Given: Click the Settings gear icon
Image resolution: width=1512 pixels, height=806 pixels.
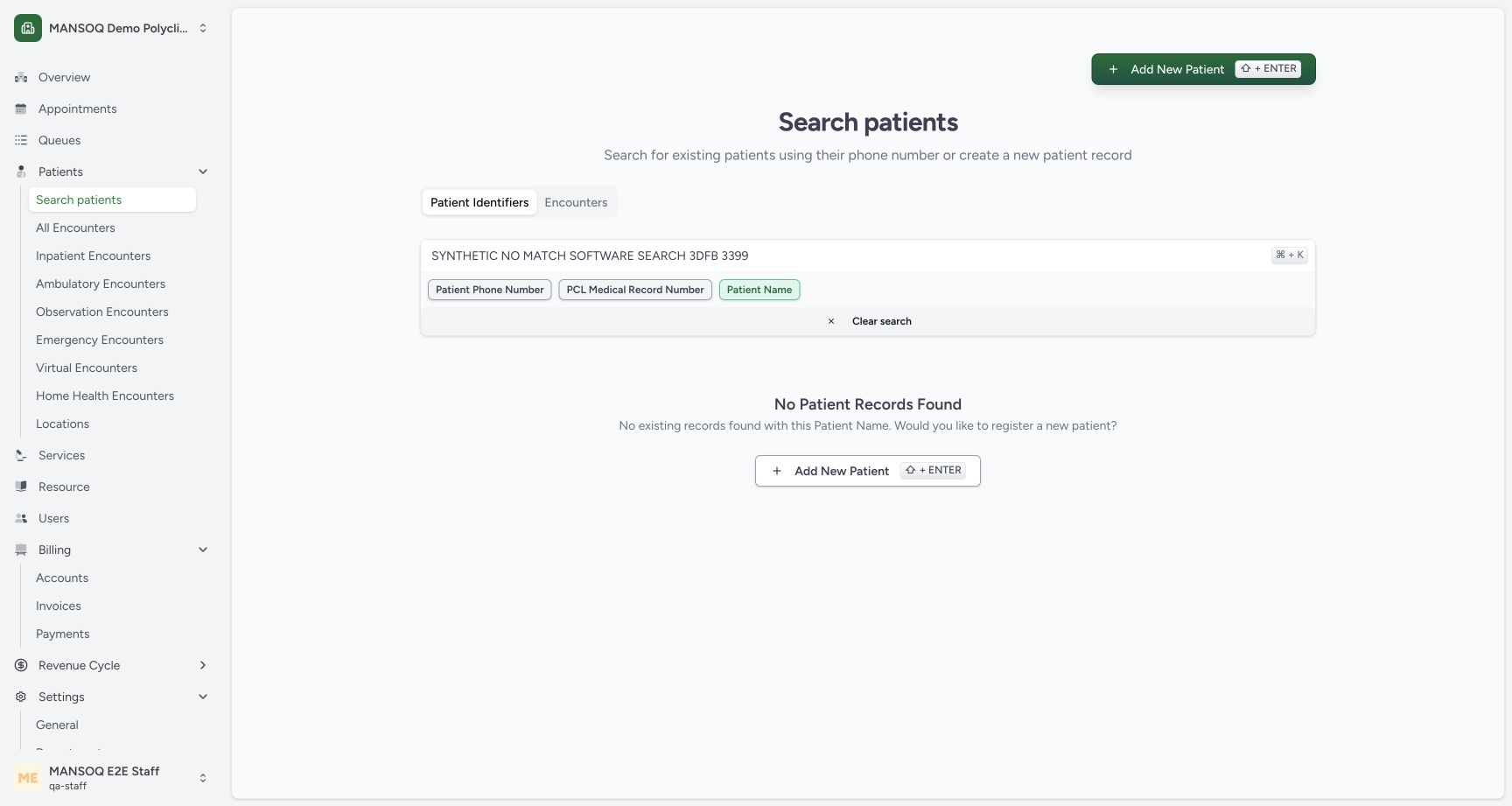Looking at the screenshot, I should click(x=21, y=697).
